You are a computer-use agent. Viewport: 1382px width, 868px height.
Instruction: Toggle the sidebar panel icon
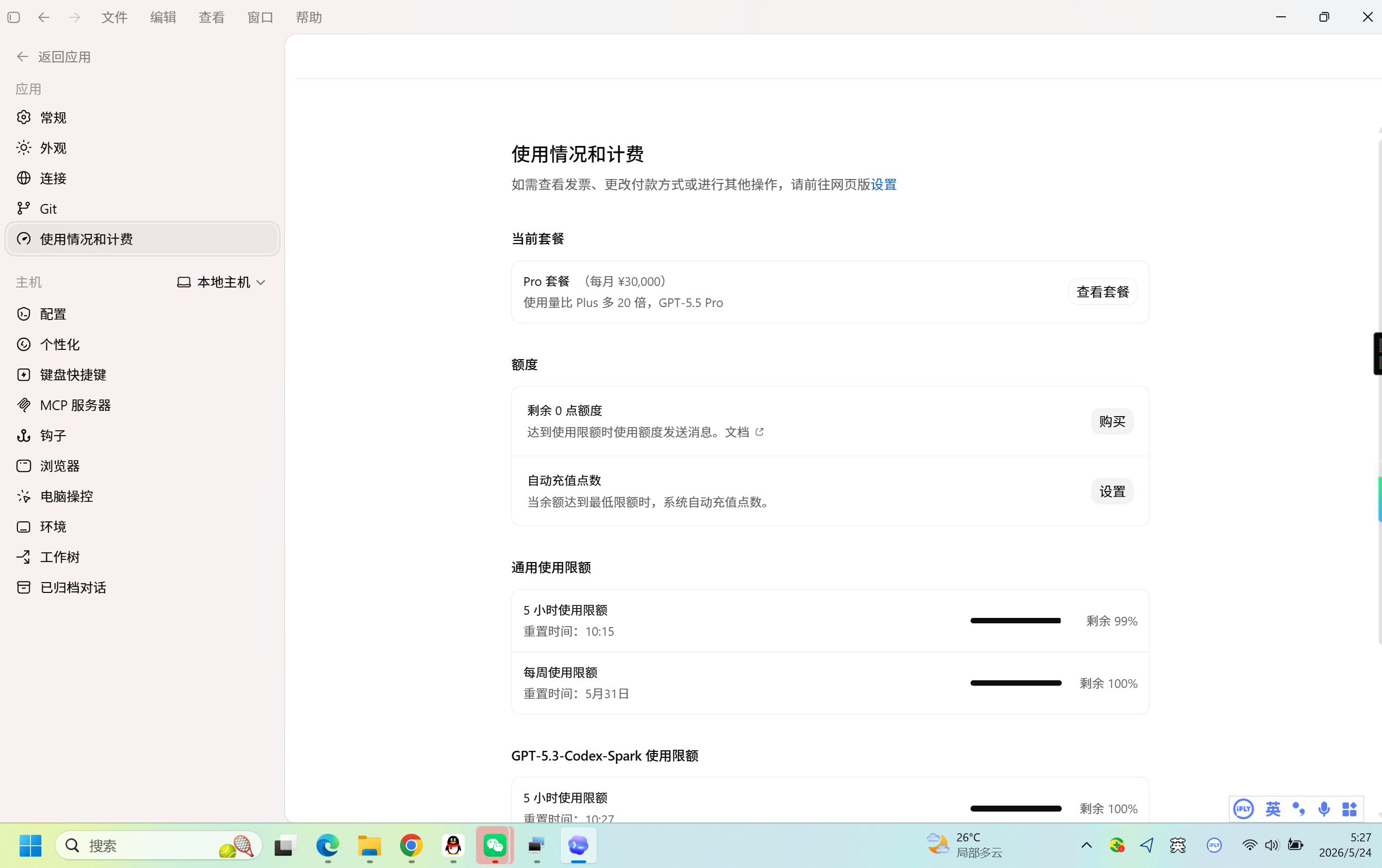pos(14,17)
